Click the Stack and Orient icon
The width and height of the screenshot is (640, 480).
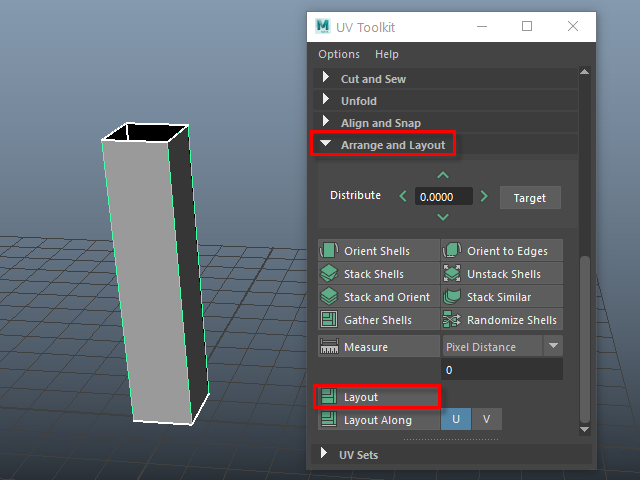click(x=329, y=297)
